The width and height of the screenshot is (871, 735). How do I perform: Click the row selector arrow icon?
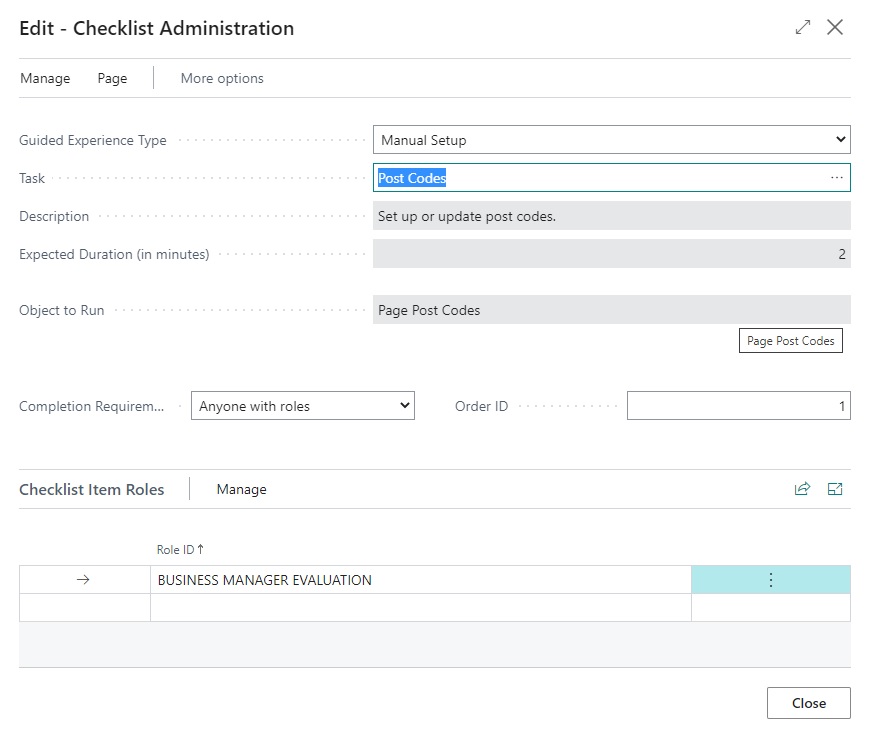pyautogui.click(x=84, y=580)
